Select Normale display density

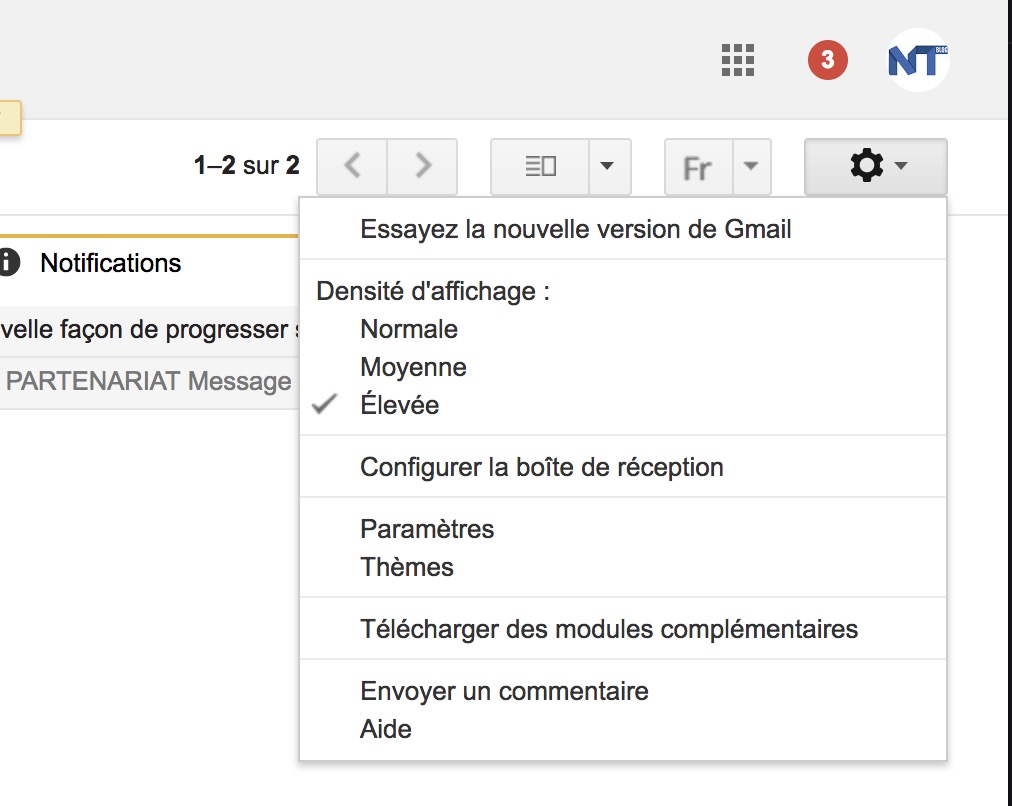click(408, 328)
